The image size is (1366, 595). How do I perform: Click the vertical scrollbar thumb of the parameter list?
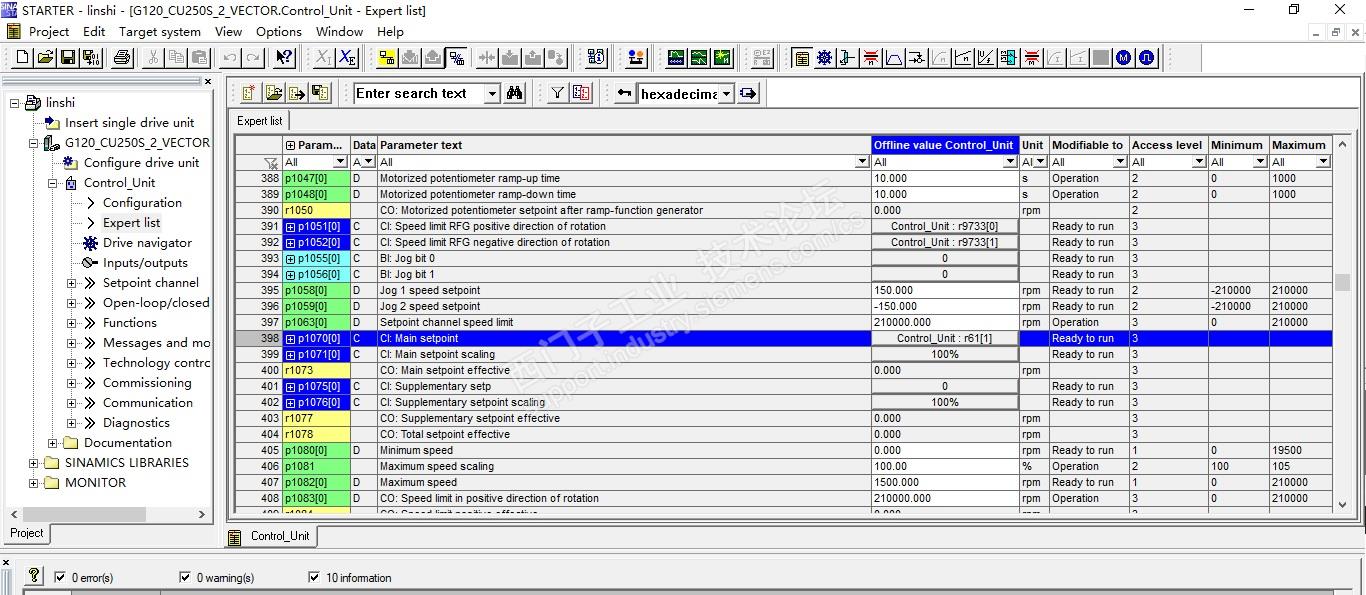(x=1342, y=283)
